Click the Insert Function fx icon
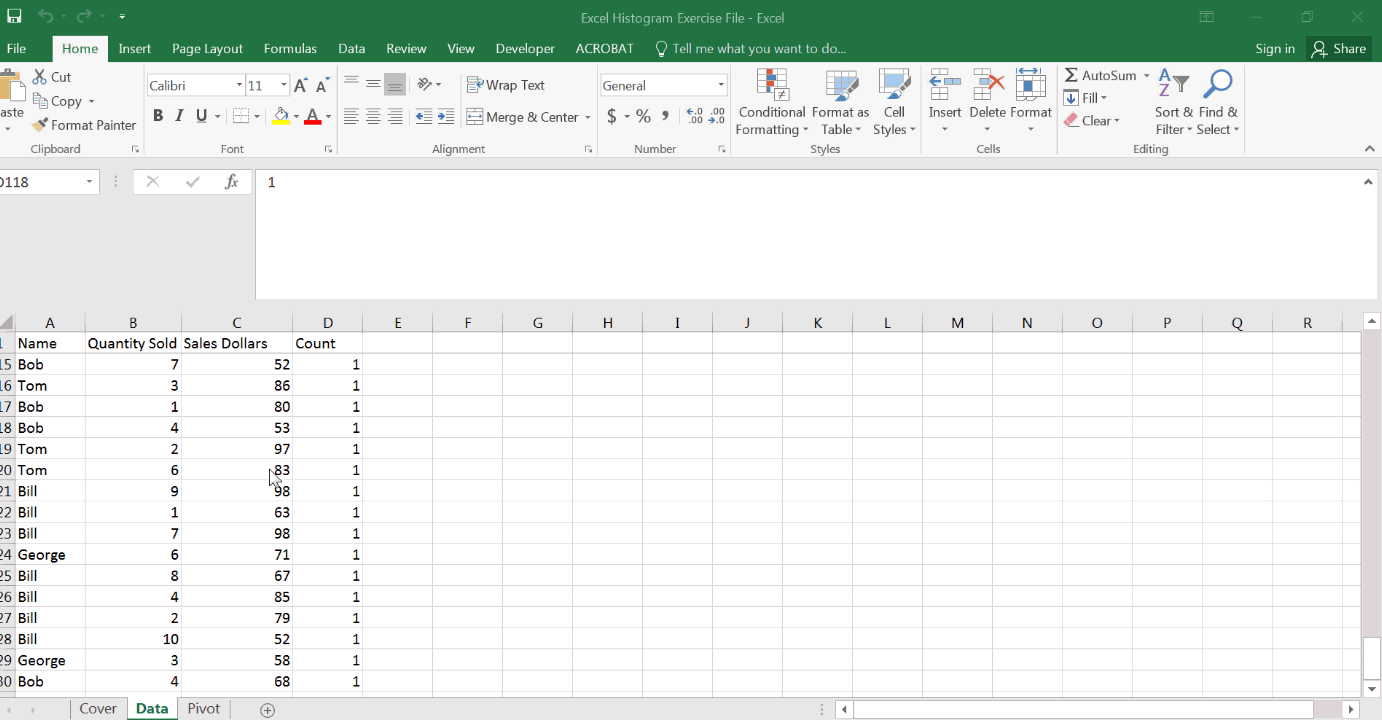This screenshot has height=720, width=1382. 232,182
